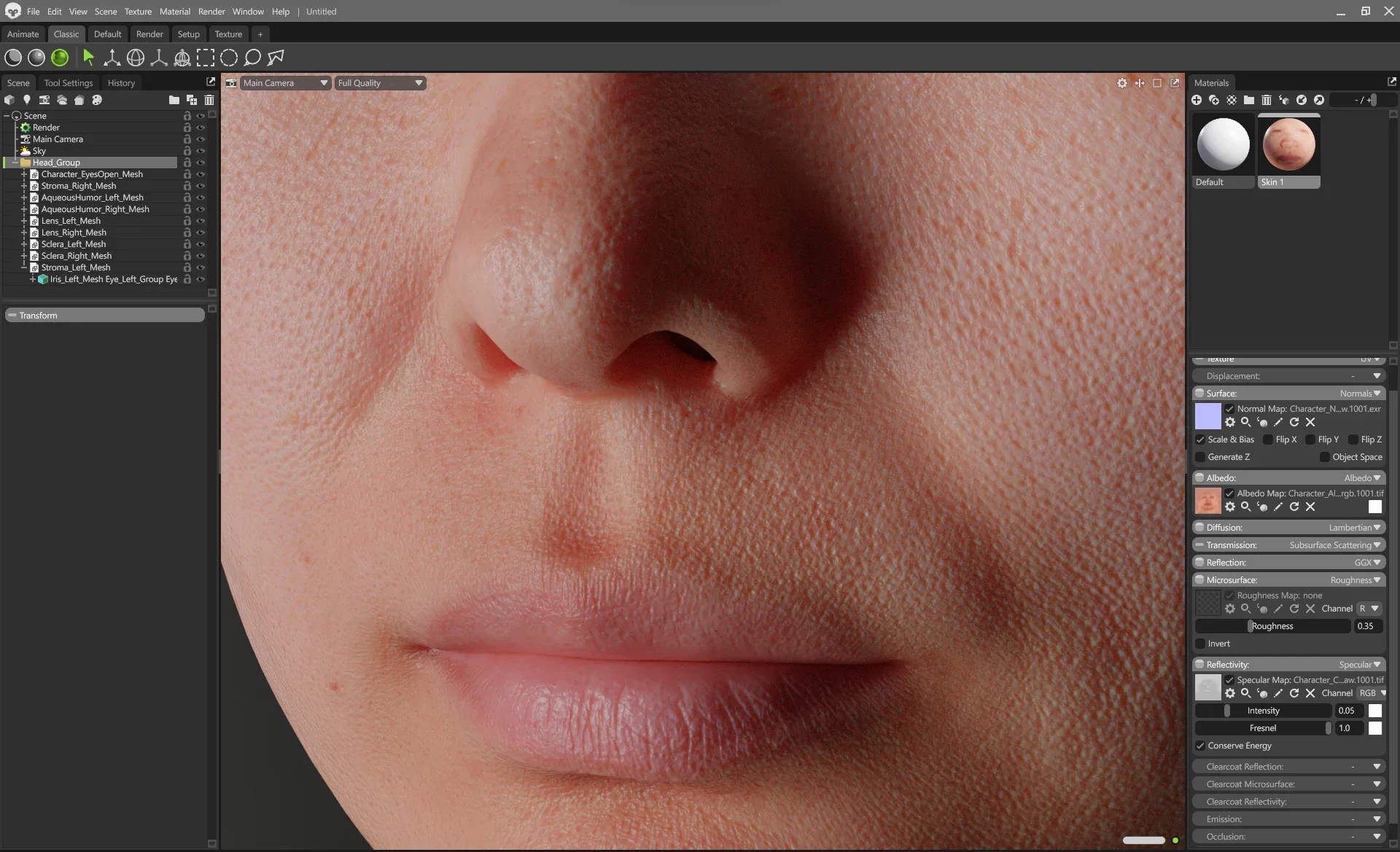Select the Translate tool in the toolbar
This screenshot has width=1400, height=852.
pos(112,58)
